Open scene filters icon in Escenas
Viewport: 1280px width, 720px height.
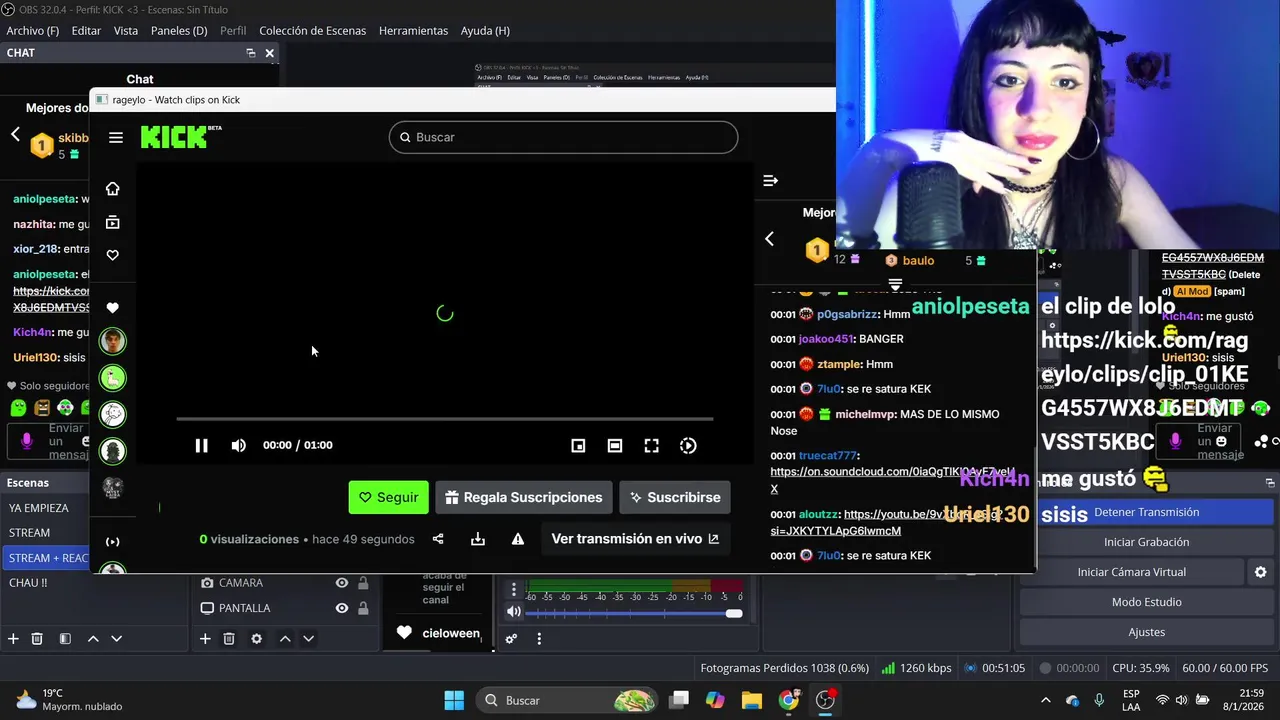(x=65, y=638)
